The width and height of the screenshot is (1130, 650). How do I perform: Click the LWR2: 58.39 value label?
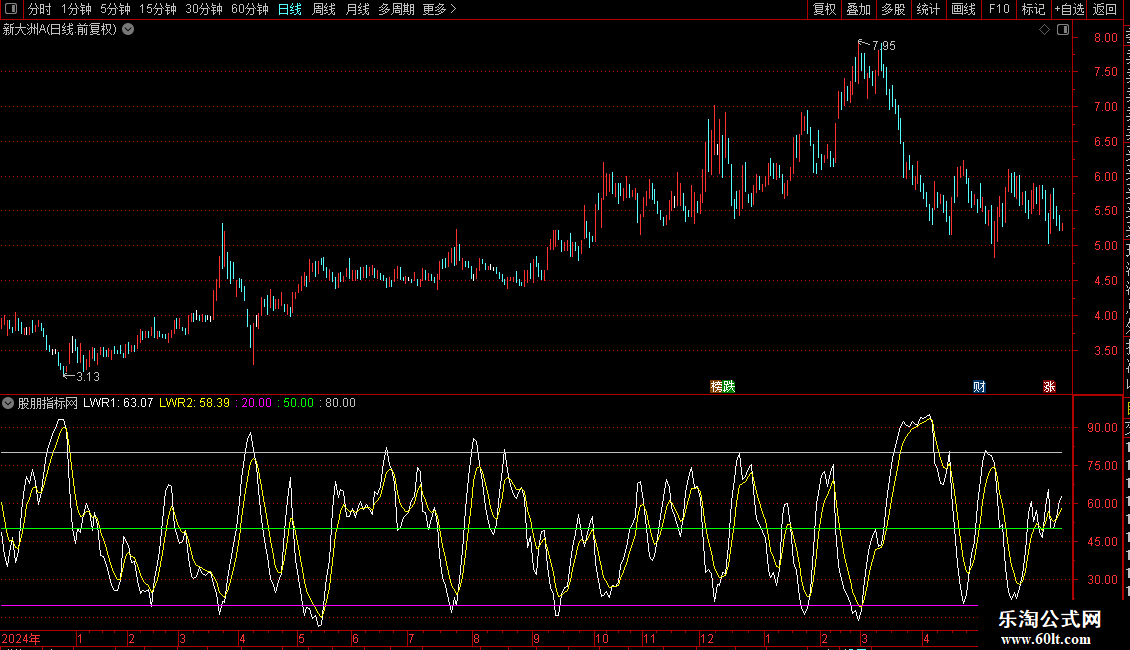coord(195,403)
